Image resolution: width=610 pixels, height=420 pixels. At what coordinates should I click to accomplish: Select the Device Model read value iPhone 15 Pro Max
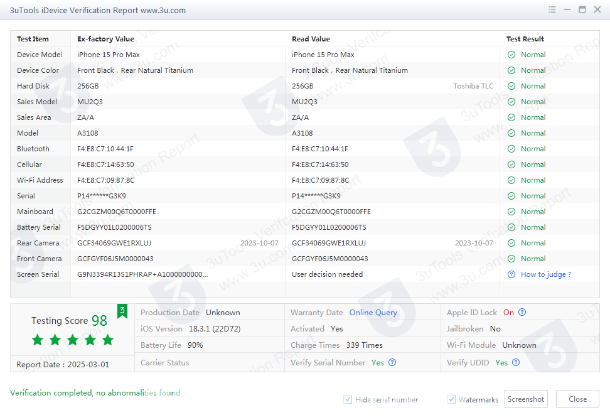(323, 55)
